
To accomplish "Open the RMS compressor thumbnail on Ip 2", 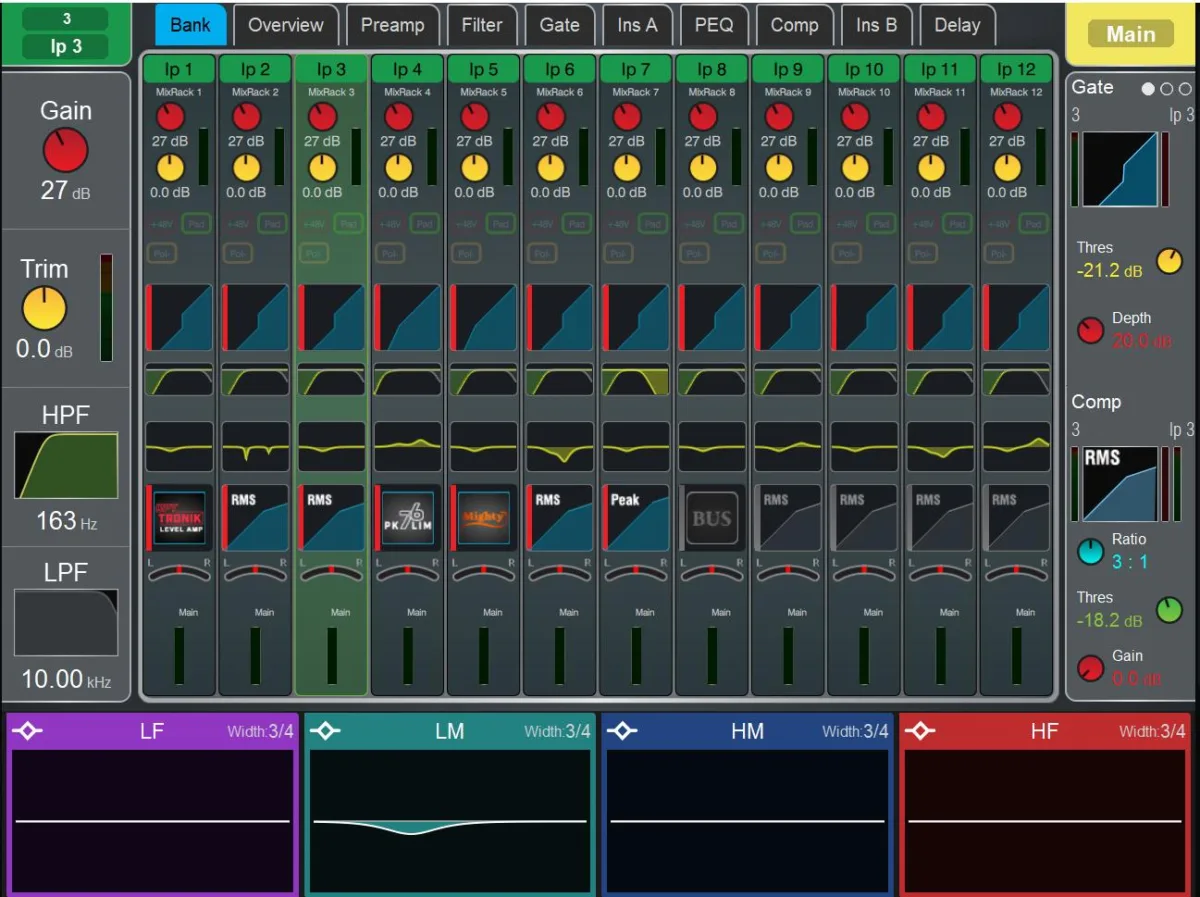I will pos(255,518).
